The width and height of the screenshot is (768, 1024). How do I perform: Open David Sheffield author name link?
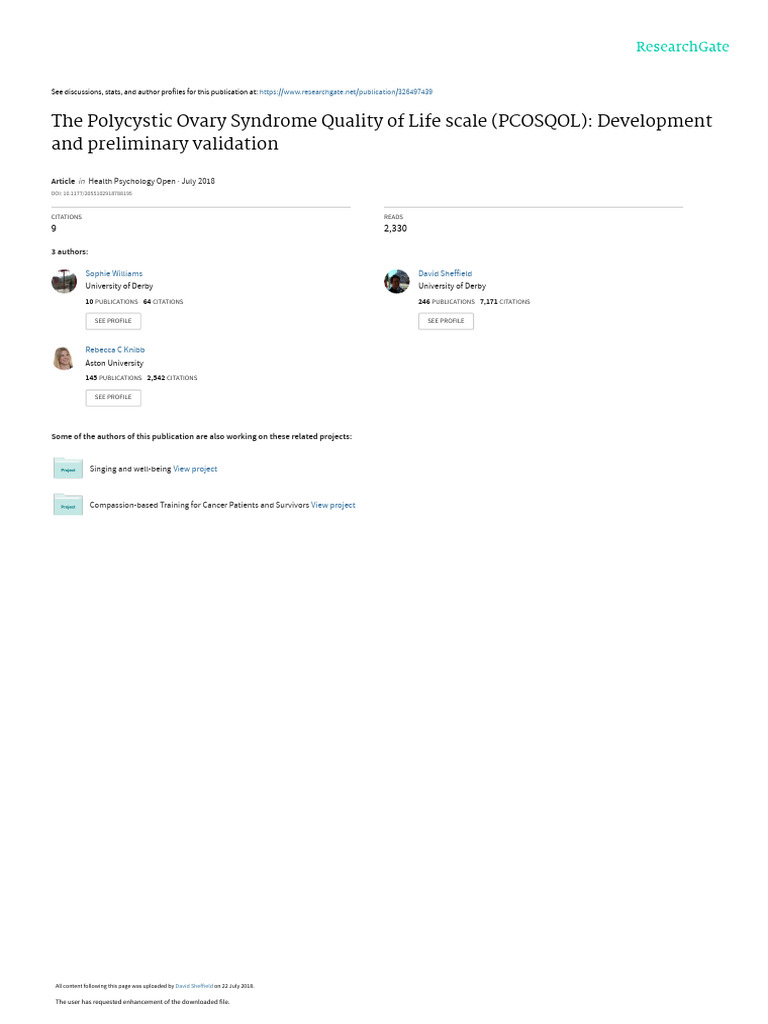click(445, 273)
